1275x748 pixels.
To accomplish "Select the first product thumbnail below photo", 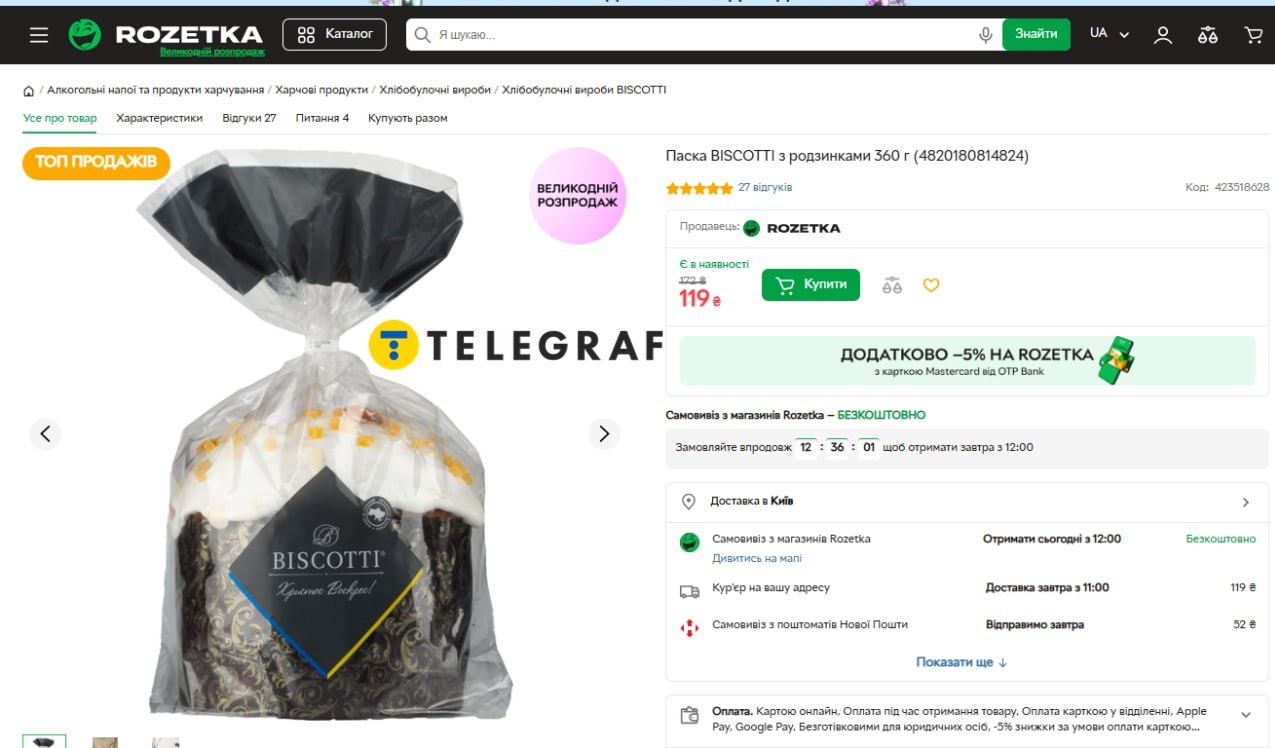I will [x=44, y=742].
